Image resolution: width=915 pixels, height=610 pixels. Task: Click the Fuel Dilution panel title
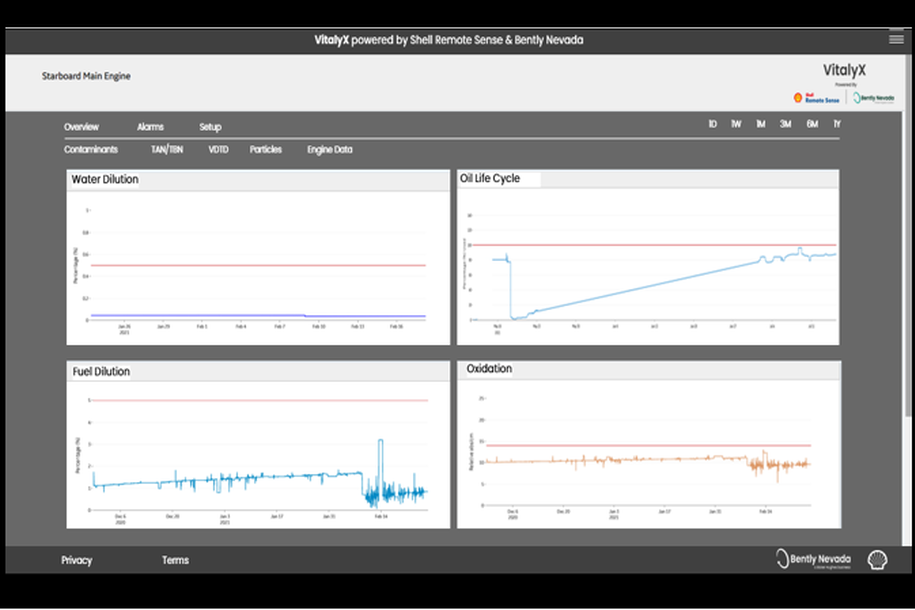pos(101,371)
